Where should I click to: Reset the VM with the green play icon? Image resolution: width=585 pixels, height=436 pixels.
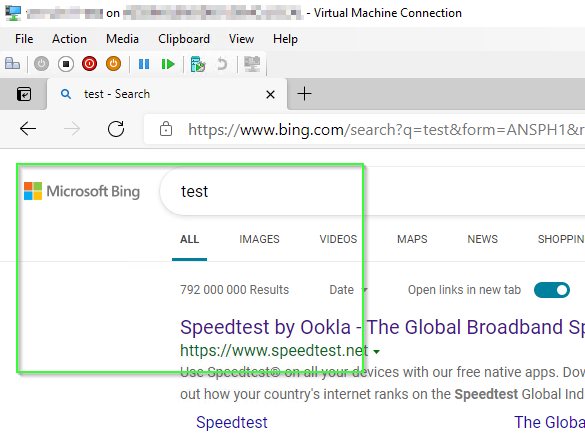pos(168,64)
